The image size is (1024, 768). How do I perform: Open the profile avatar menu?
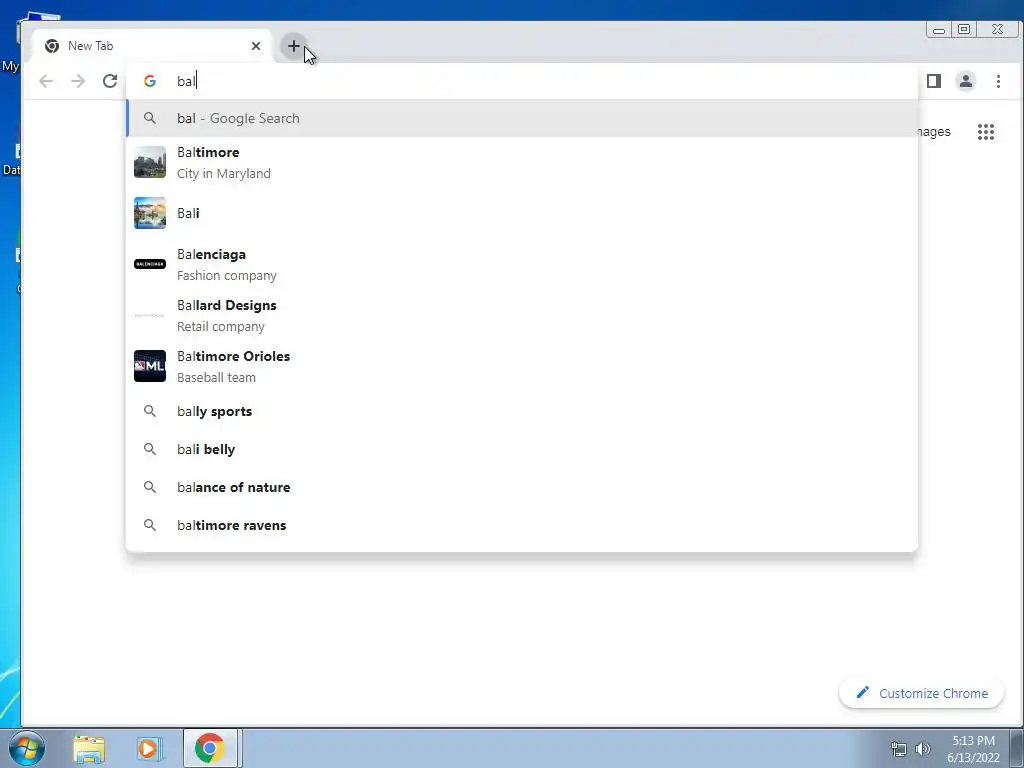[x=966, y=81]
